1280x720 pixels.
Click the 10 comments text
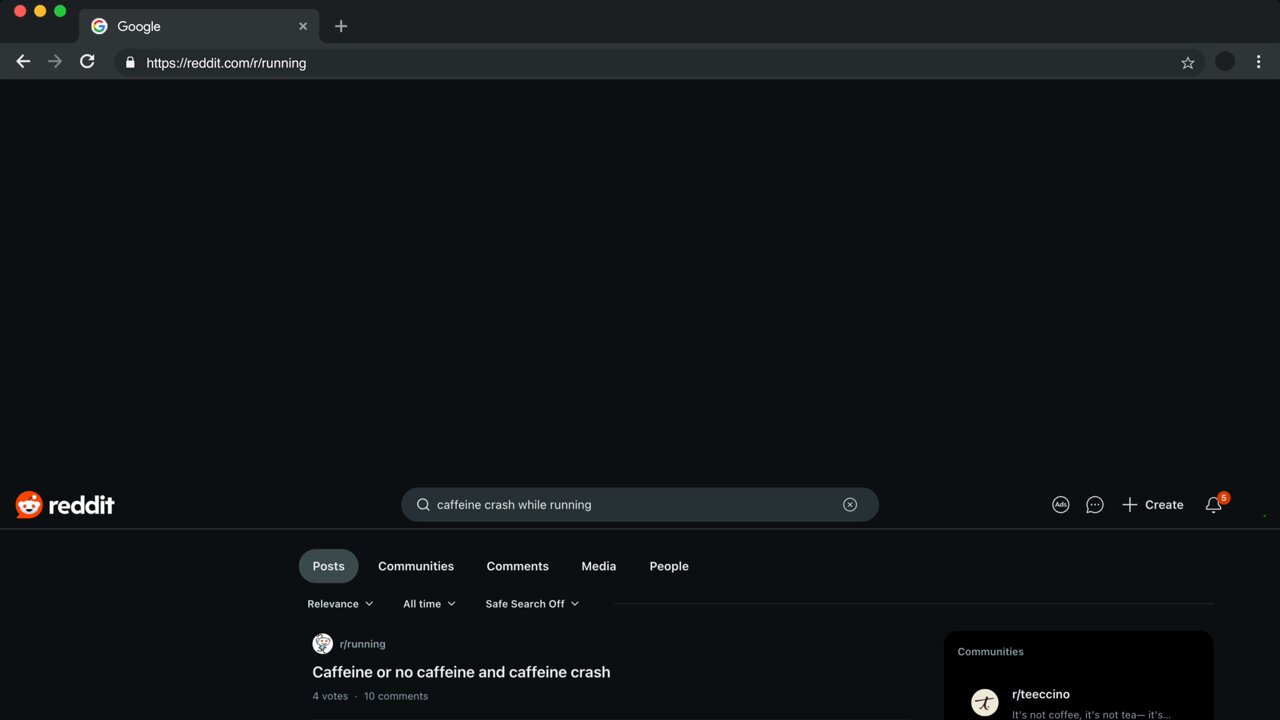click(396, 696)
